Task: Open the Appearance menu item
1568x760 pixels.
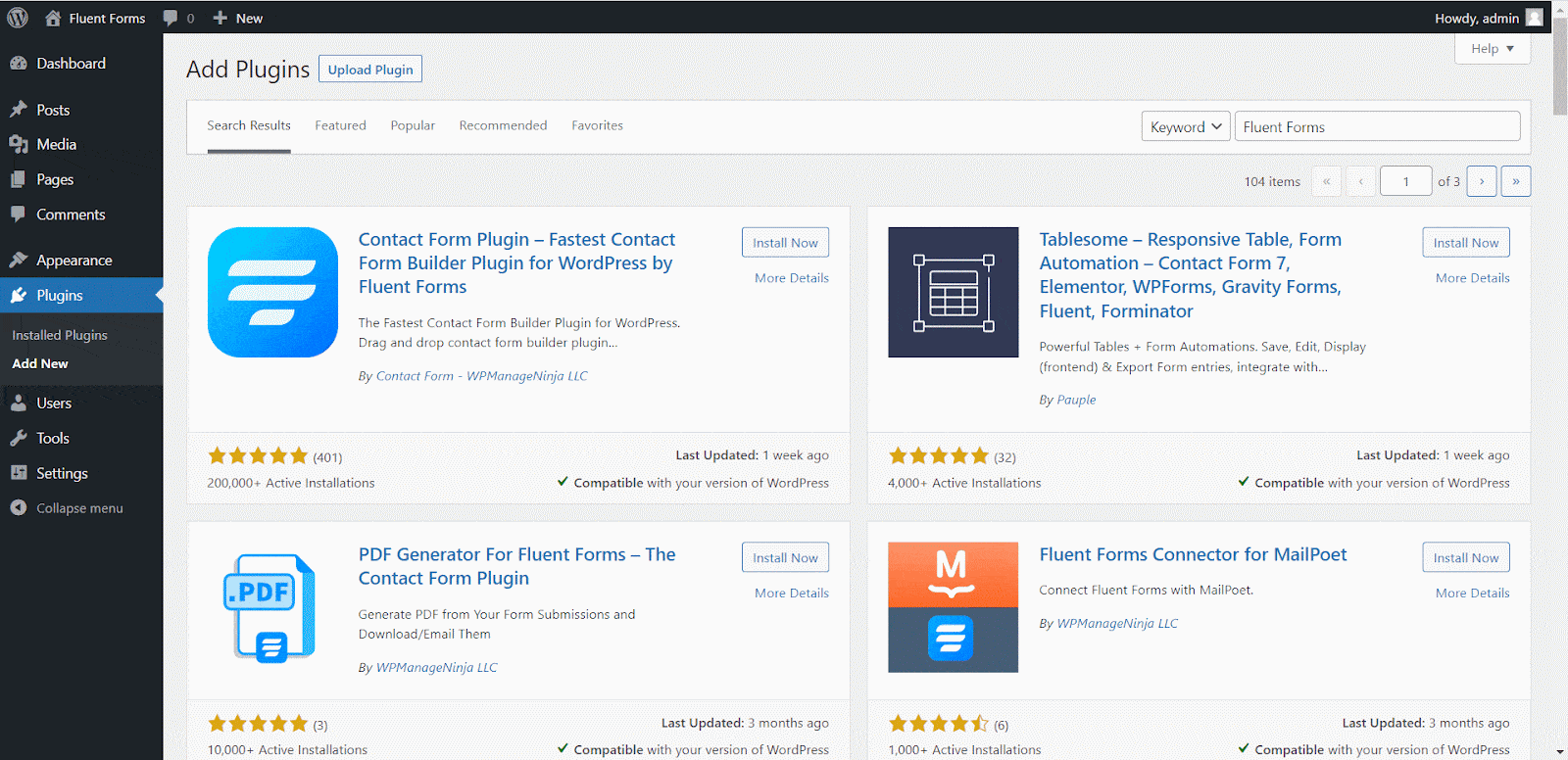Action: 81,261
